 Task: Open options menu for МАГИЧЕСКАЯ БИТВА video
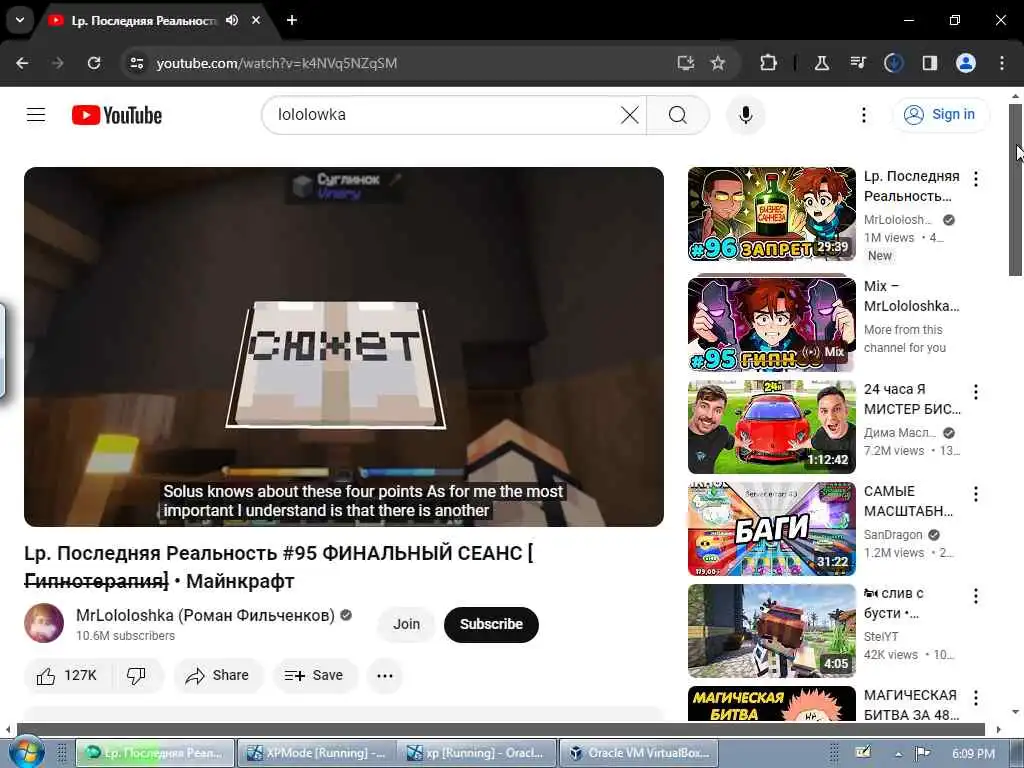pos(976,697)
